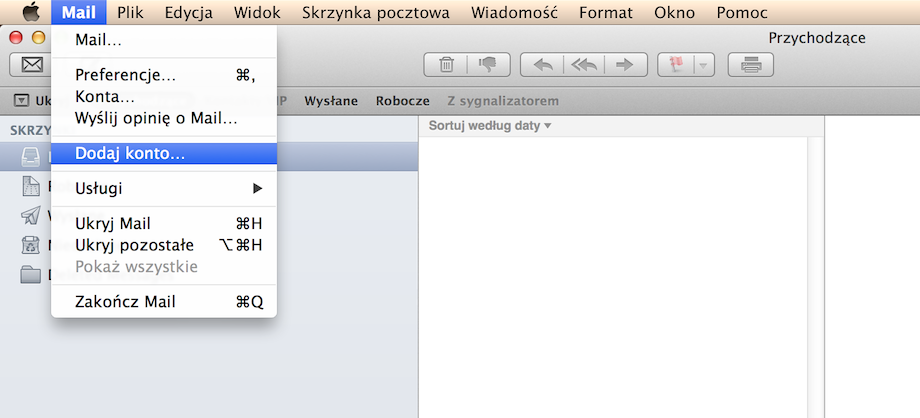Select Mail… about entry

click(x=164, y=41)
